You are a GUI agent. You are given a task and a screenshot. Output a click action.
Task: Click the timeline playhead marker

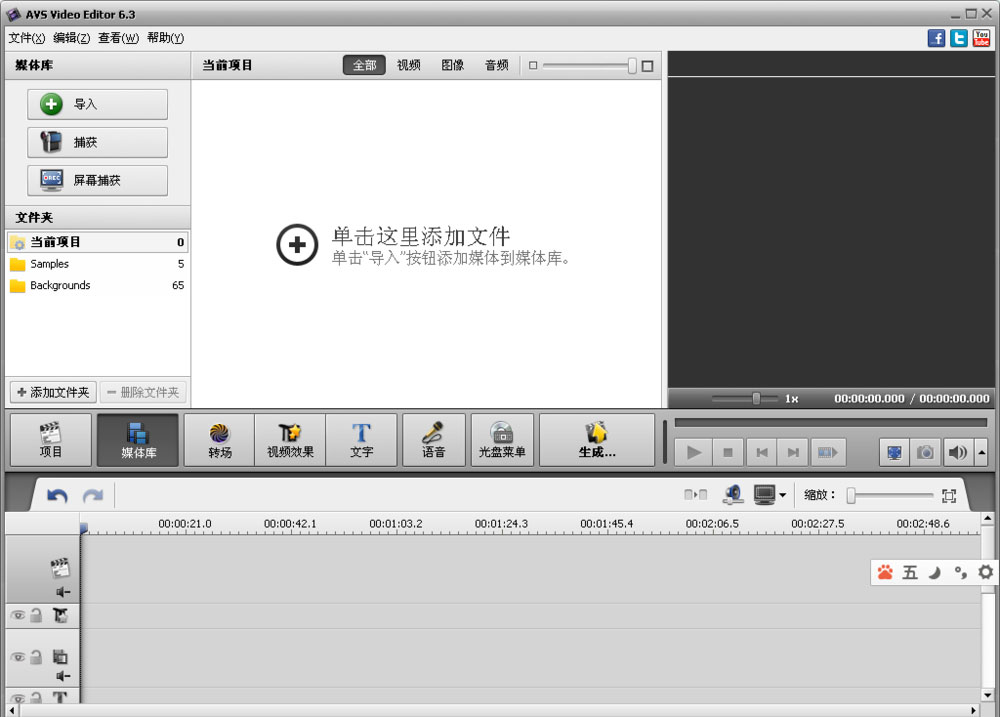[84, 528]
